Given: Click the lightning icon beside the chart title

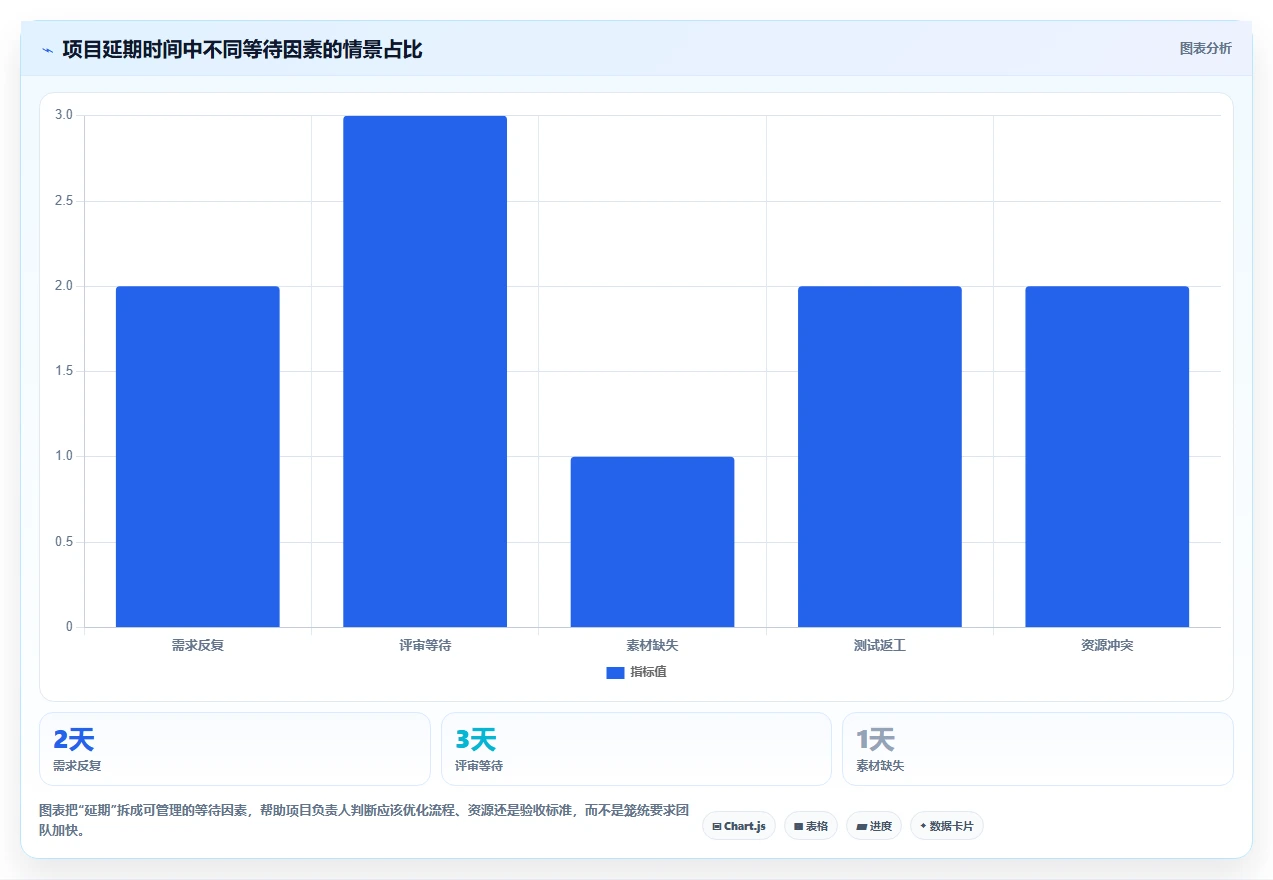Looking at the screenshot, I should coord(47,50).
